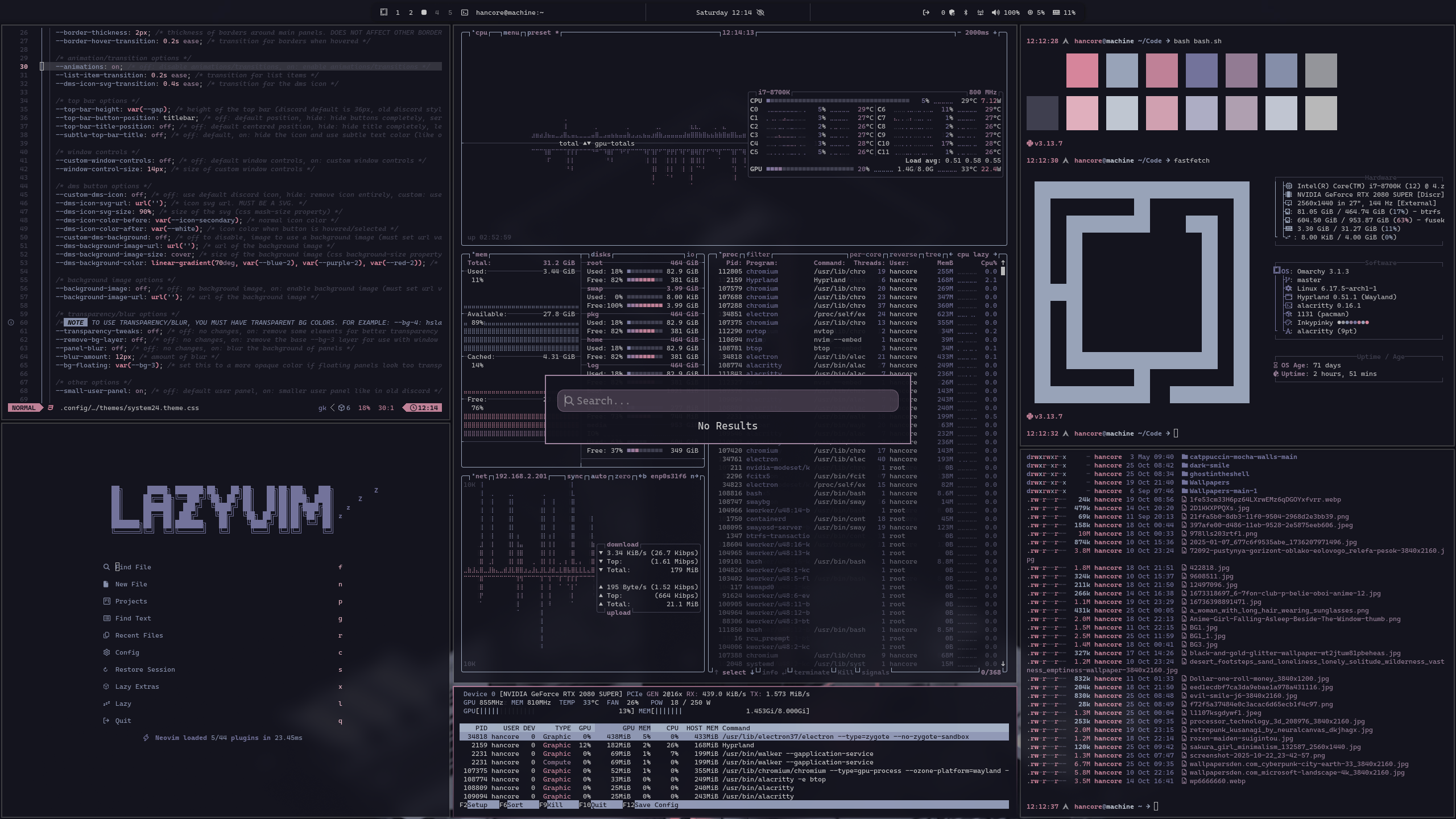The width and height of the screenshot is (1456, 819).
Task: Click the terminal icon before hancore@machine title
Action: pyautogui.click(x=465, y=13)
